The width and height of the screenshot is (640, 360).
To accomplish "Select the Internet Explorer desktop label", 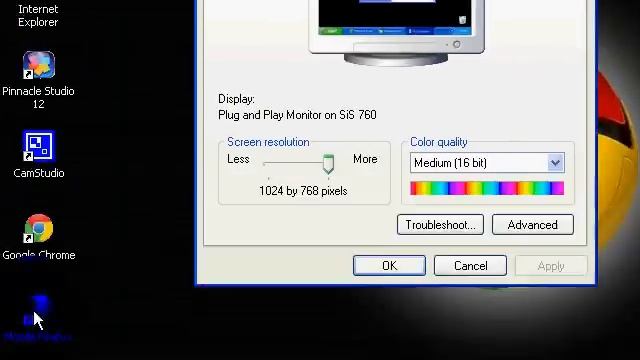I will pos(38,16).
